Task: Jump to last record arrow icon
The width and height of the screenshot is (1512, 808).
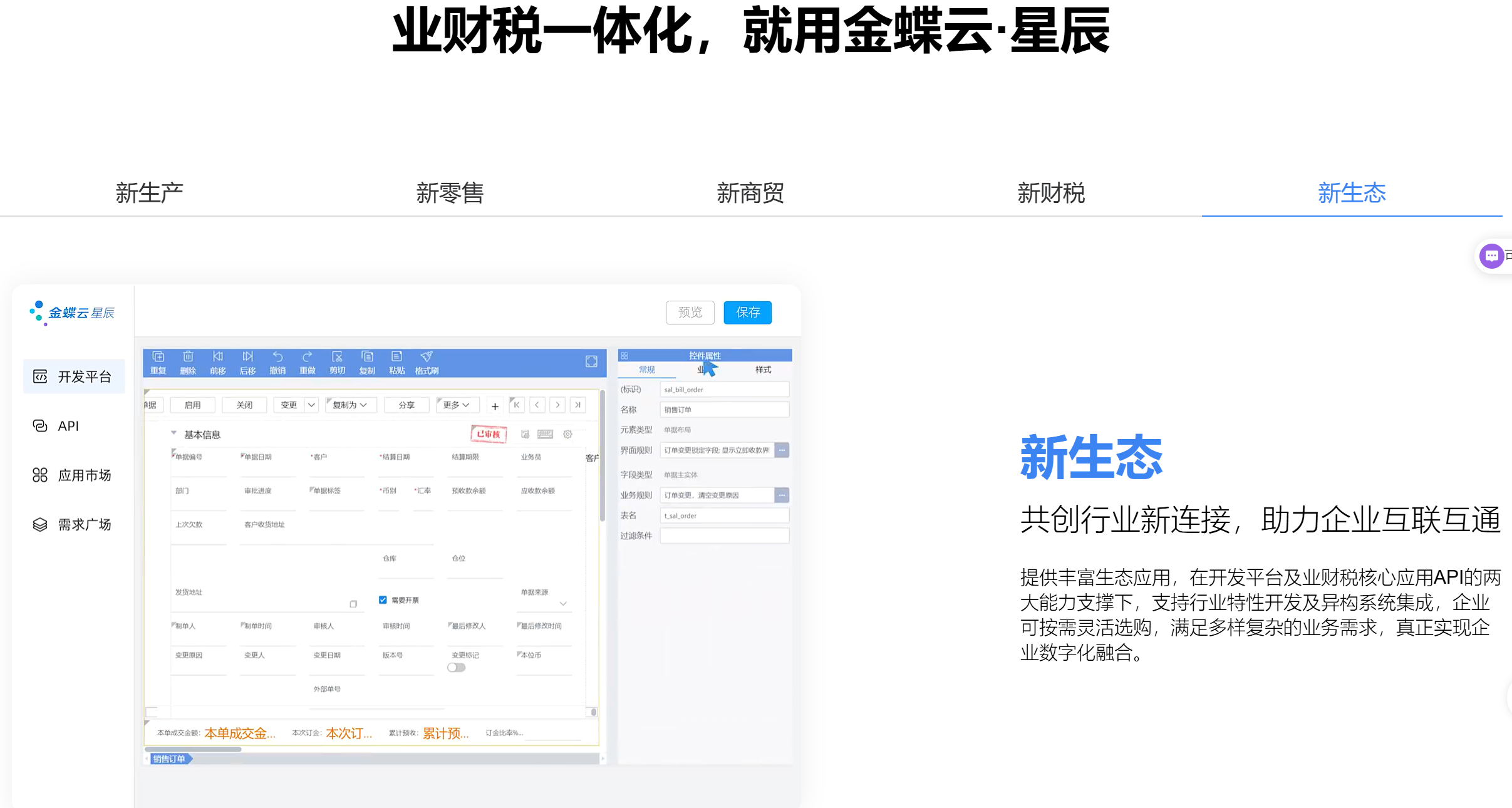Action: click(578, 405)
